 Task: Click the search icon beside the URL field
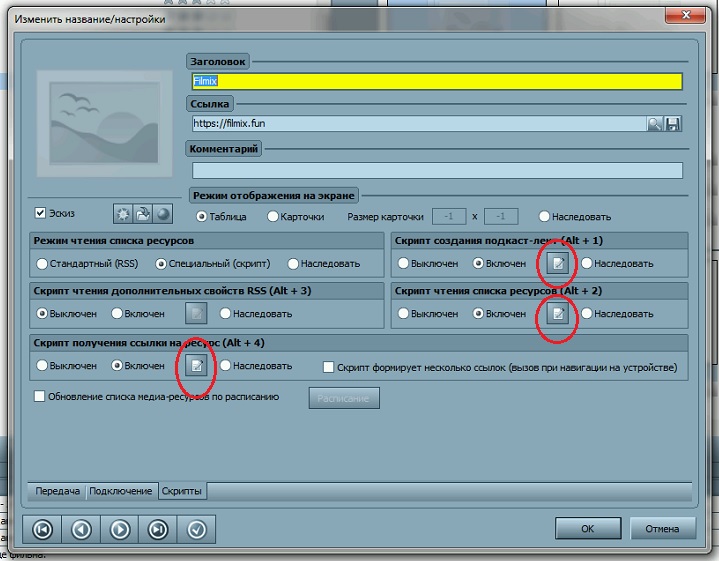[654, 124]
